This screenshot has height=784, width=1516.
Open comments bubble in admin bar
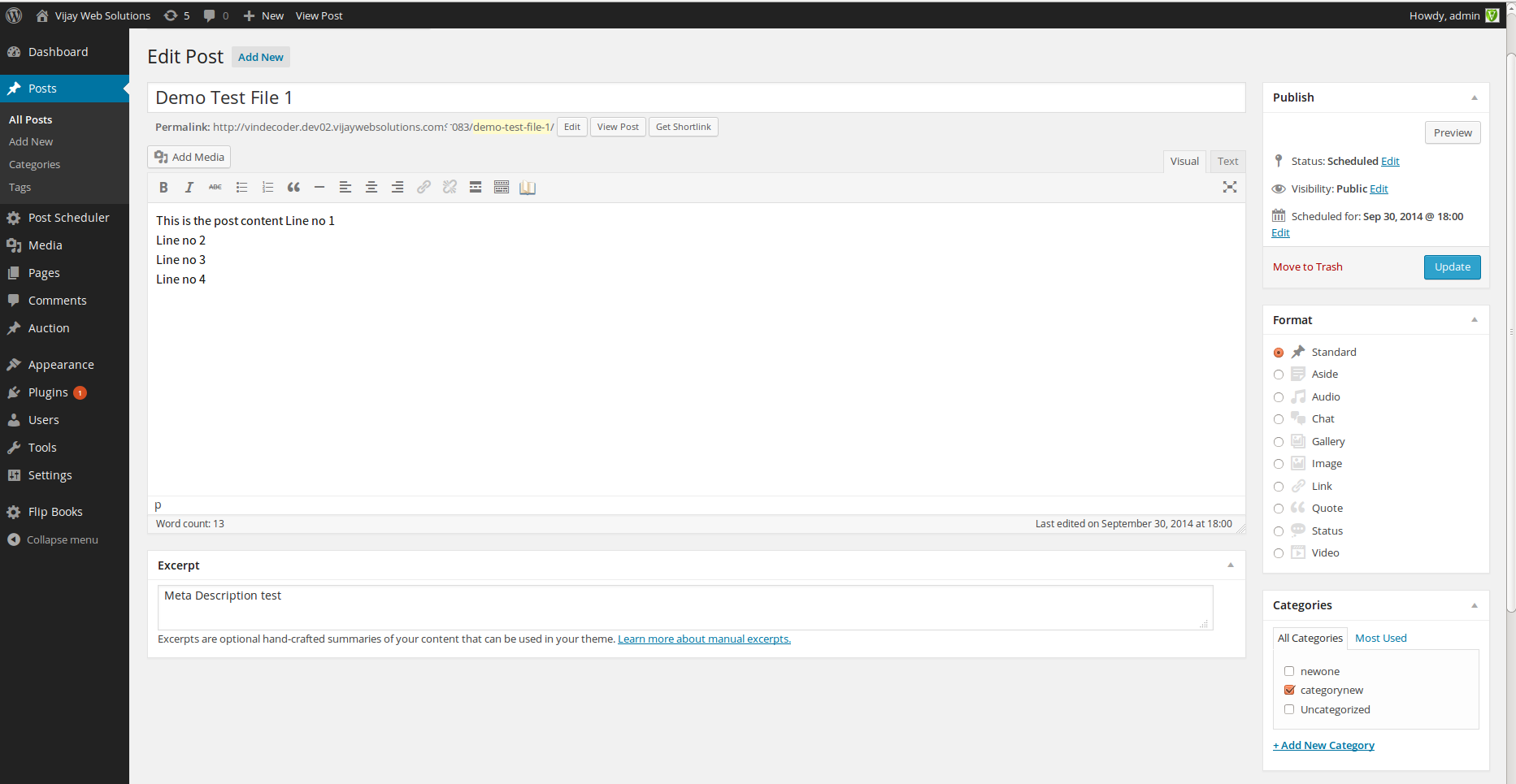pos(215,15)
